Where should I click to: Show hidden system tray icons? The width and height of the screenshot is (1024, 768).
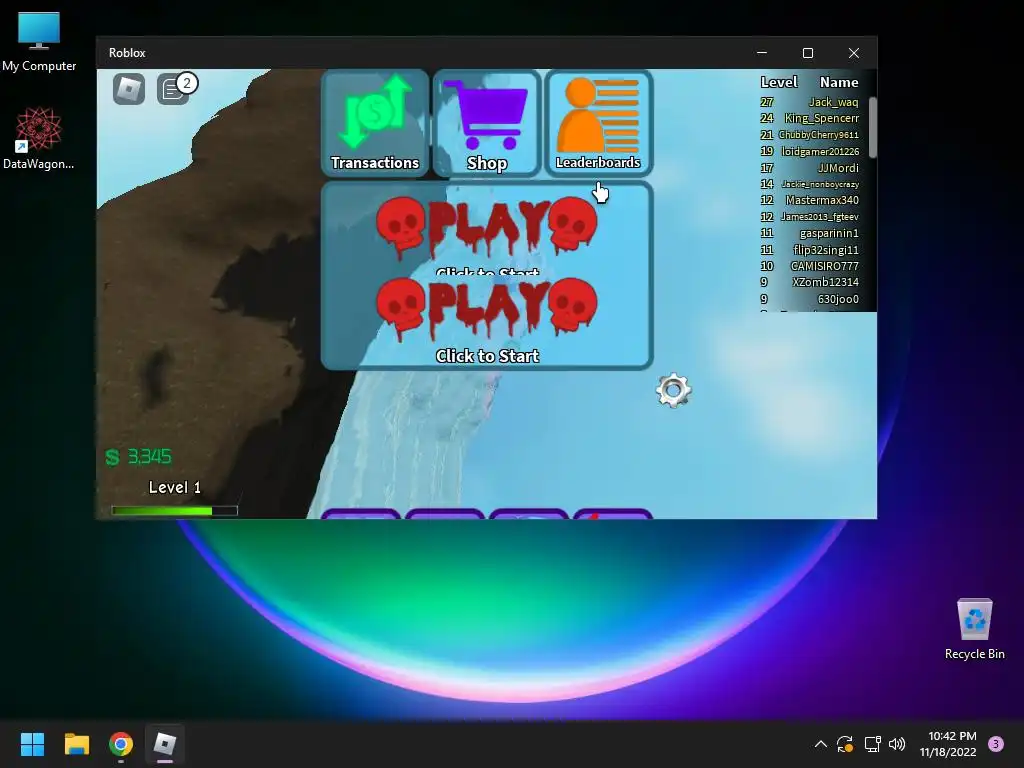pyautogui.click(x=821, y=744)
